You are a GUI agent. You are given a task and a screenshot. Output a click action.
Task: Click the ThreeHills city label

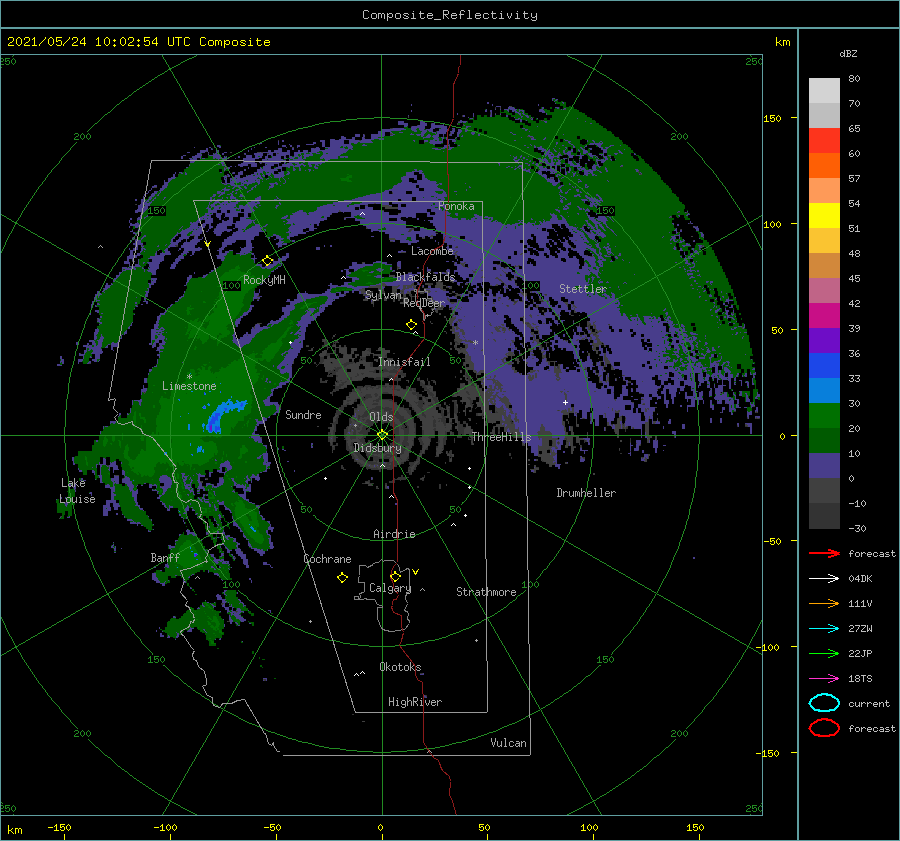point(501,437)
